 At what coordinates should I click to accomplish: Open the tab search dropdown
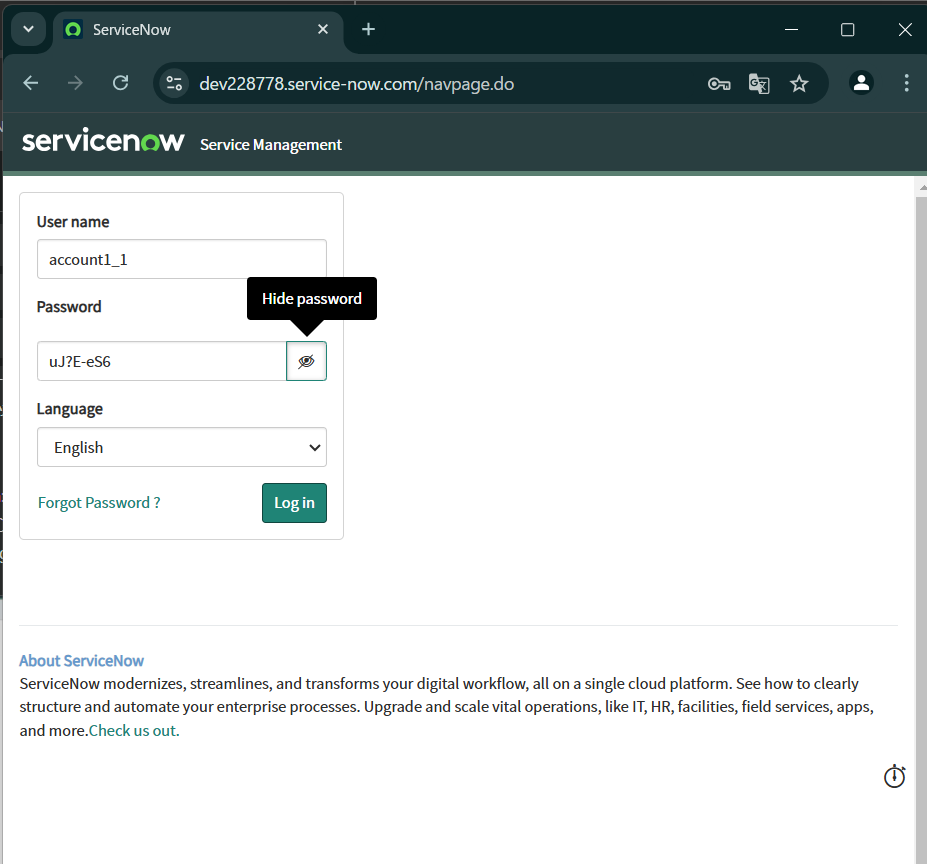(28, 29)
